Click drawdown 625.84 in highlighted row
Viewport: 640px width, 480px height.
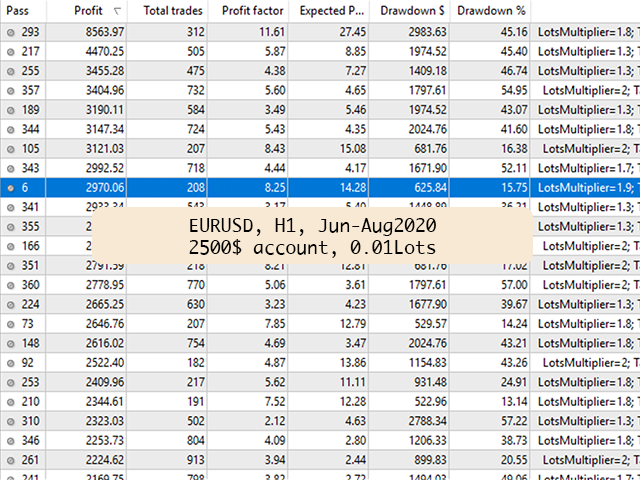[x=431, y=188]
